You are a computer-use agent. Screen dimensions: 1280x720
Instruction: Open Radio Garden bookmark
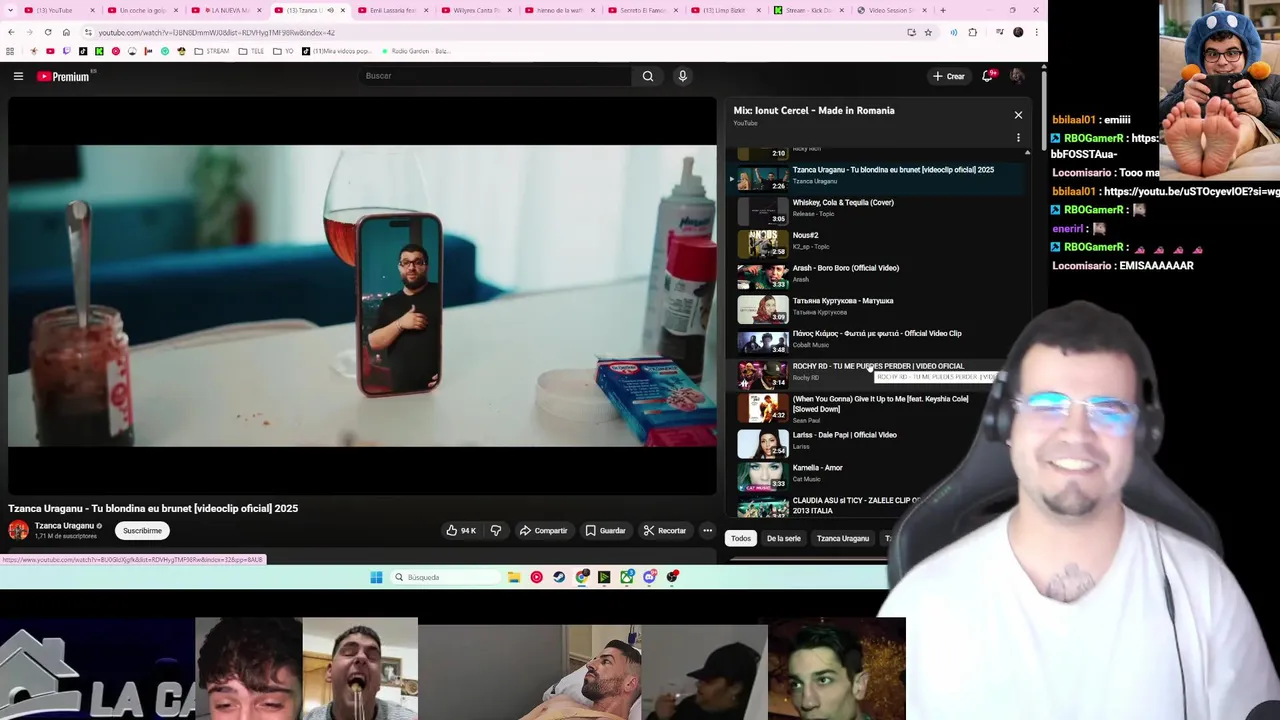coord(416,51)
